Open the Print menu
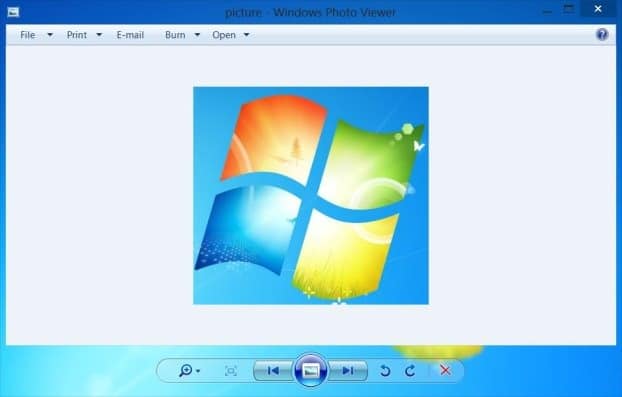622x397 pixels. click(x=77, y=35)
